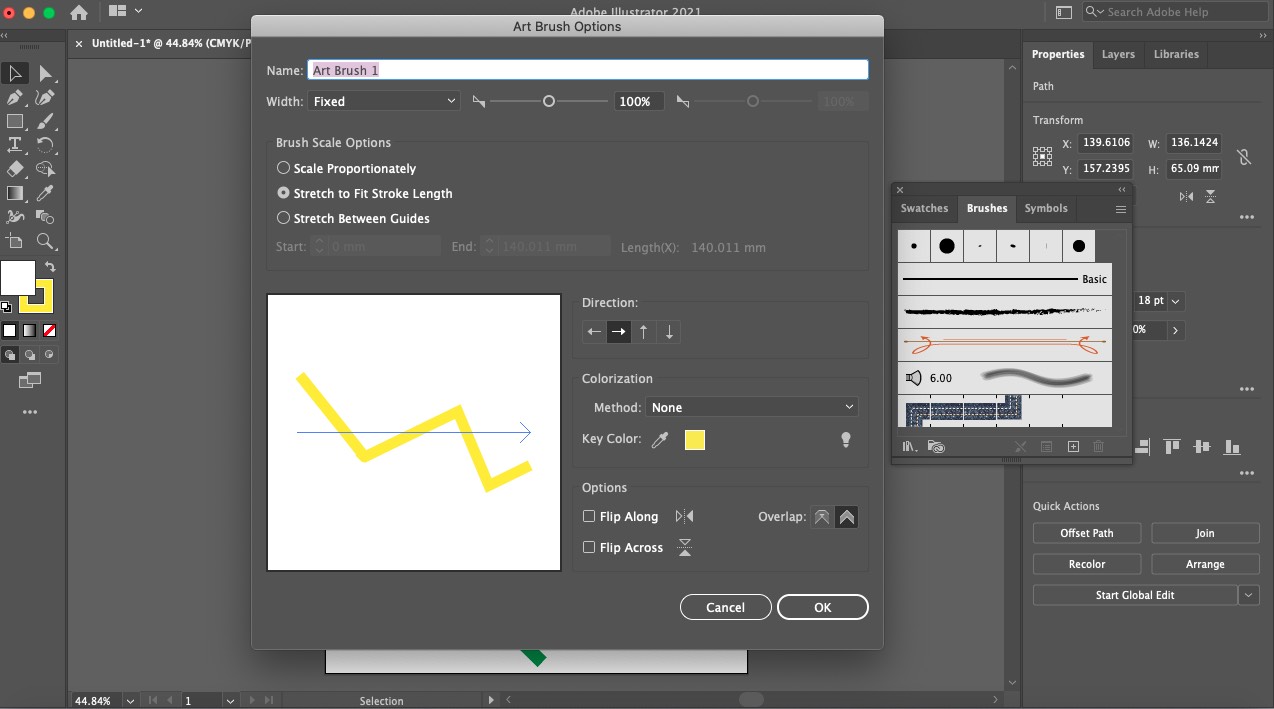
Task: Open the Colorization Method dropdown
Action: (752, 407)
